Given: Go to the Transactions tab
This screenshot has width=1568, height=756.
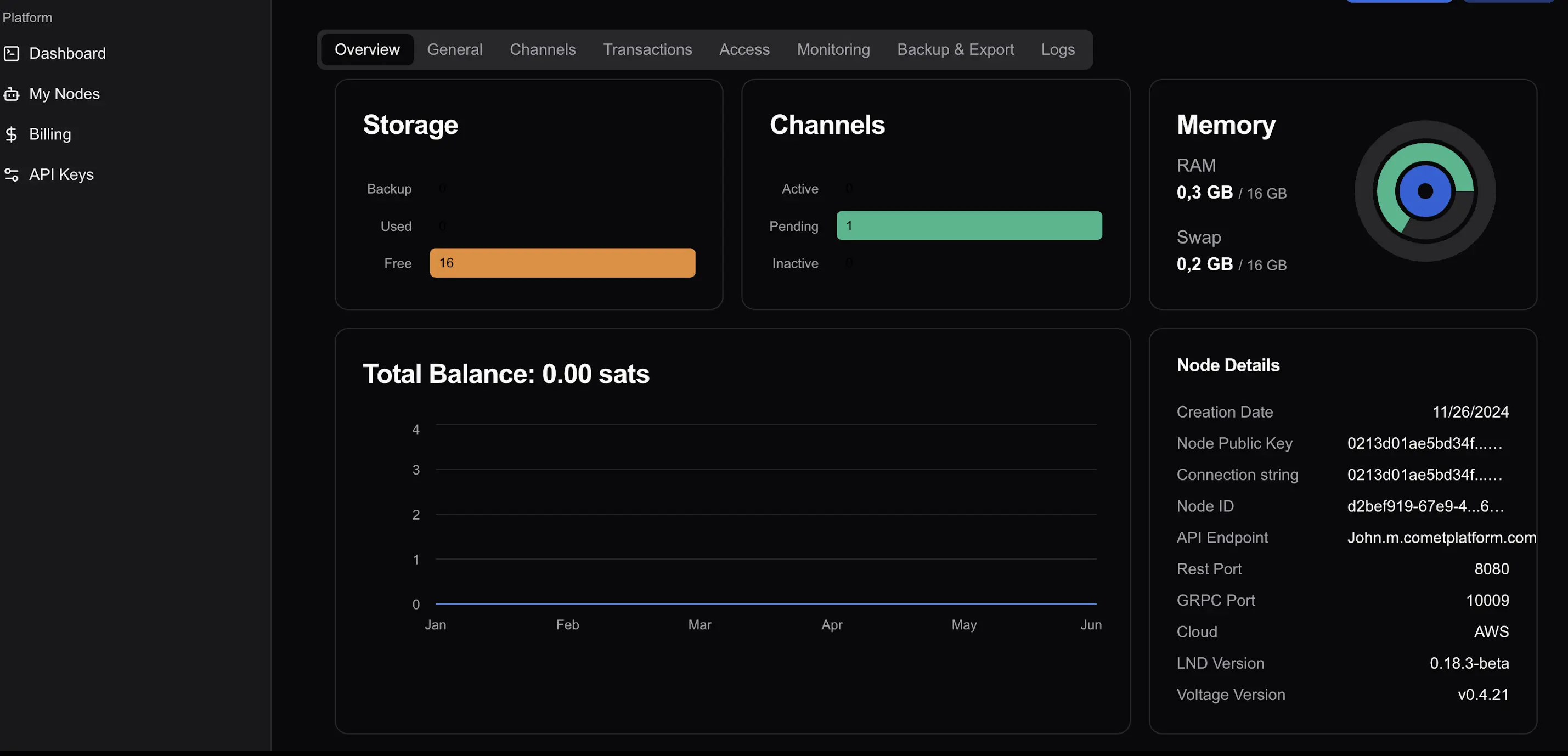Looking at the screenshot, I should [x=647, y=49].
